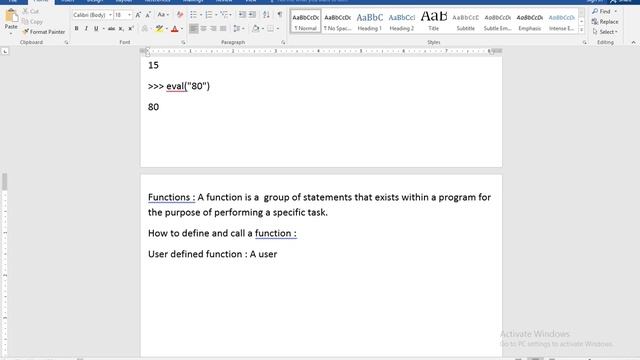Viewport: 640px width, 360px height.
Task: Apply bullet list formatting
Action: tap(193, 15)
